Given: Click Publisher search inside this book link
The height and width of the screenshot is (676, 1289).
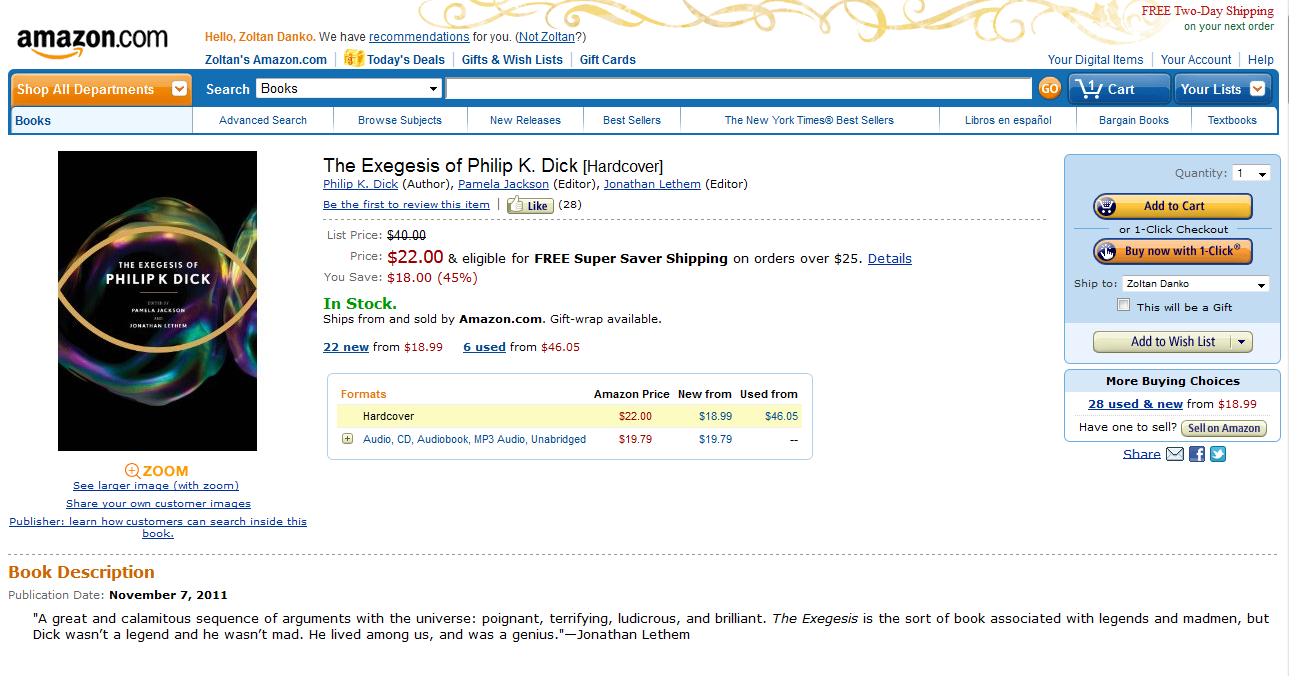Looking at the screenshot, I should 158,527.
